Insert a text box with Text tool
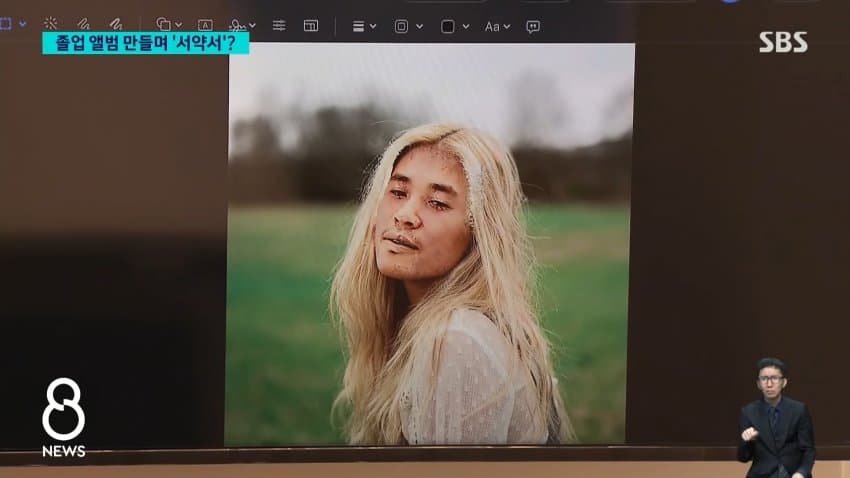 [205, 25]
